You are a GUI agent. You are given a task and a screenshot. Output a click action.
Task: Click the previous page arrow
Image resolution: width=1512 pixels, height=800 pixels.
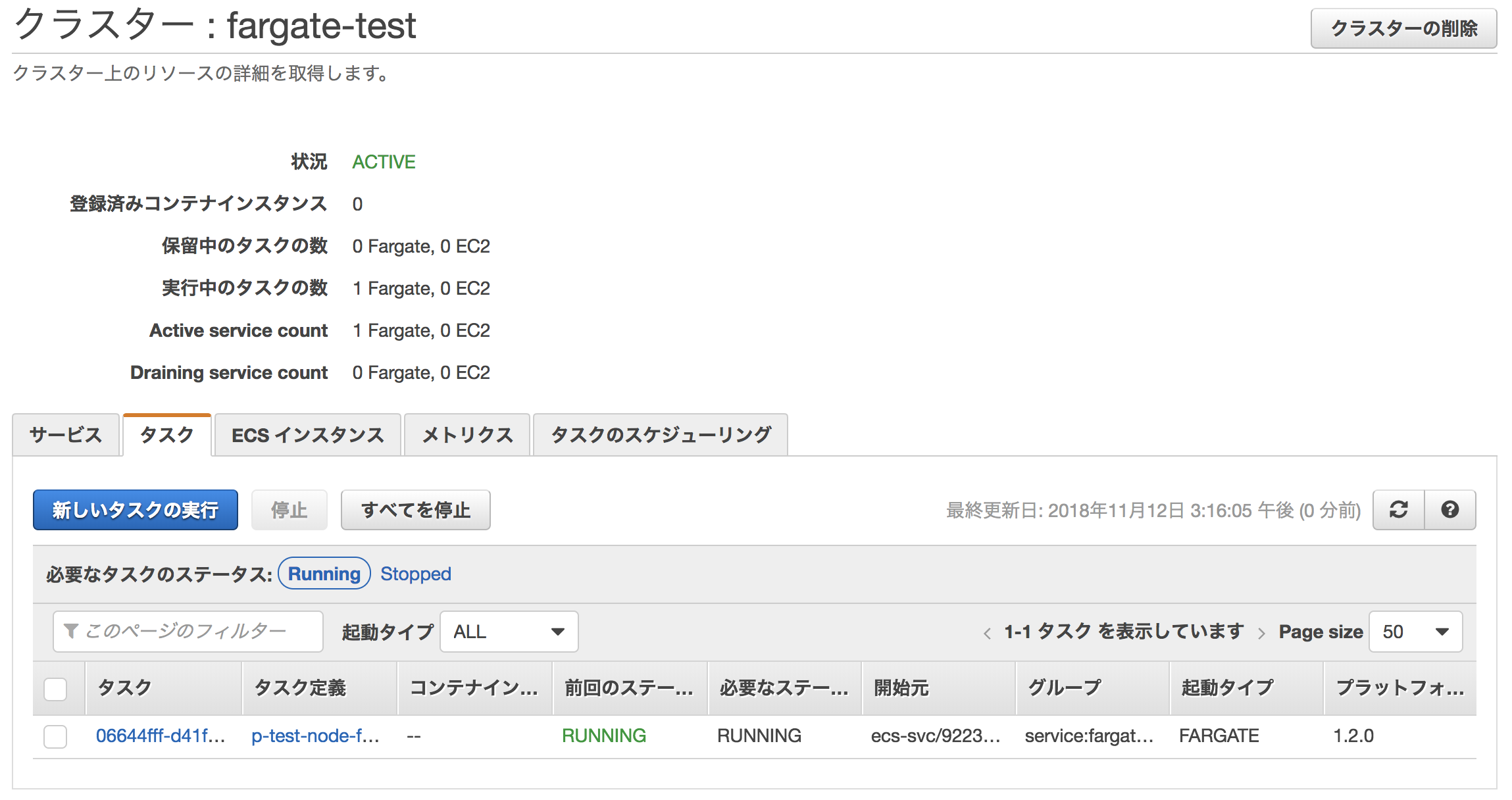click(x=987, y=633)
